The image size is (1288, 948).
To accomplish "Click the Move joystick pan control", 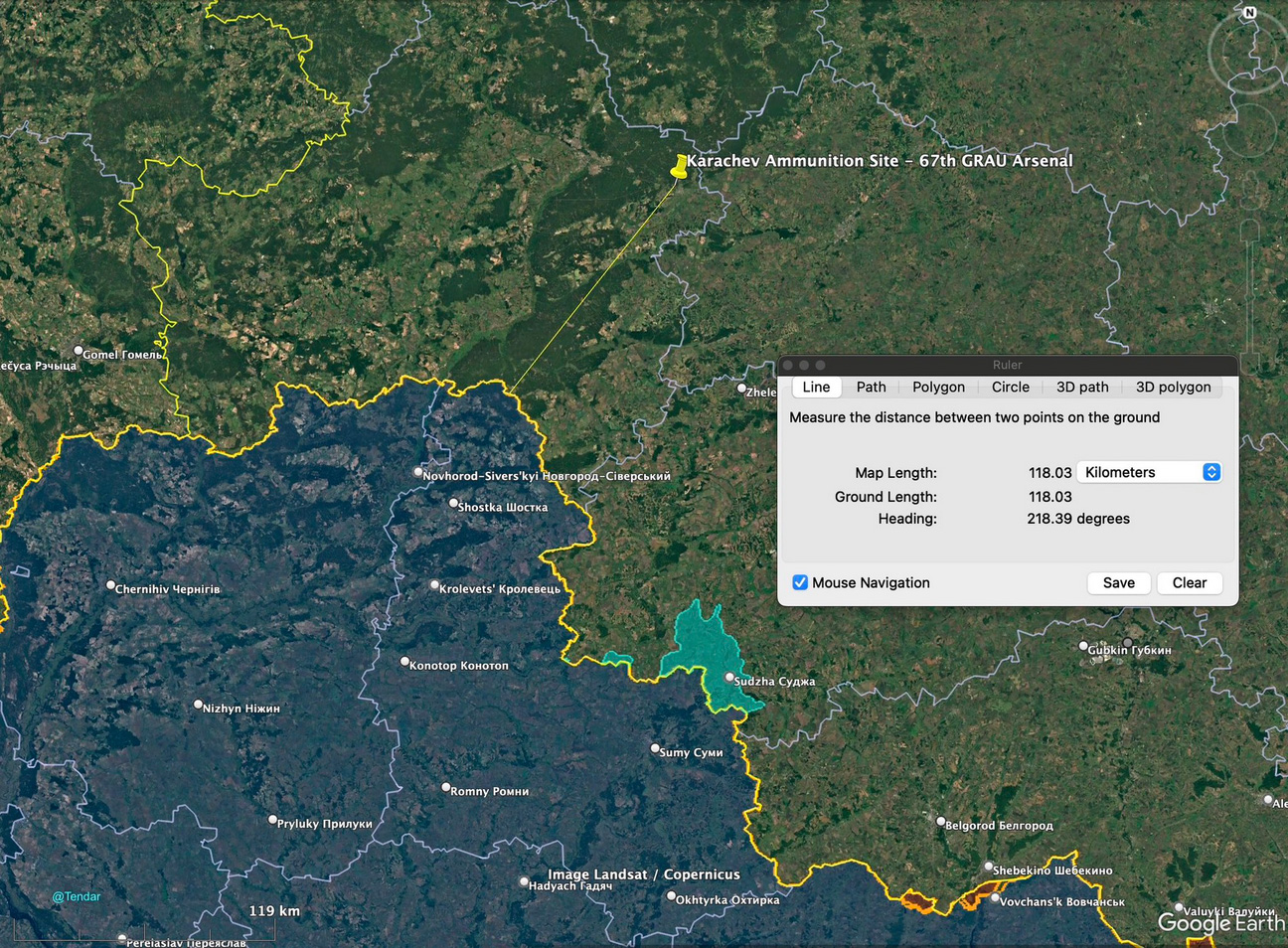I will coord(1249,130).
